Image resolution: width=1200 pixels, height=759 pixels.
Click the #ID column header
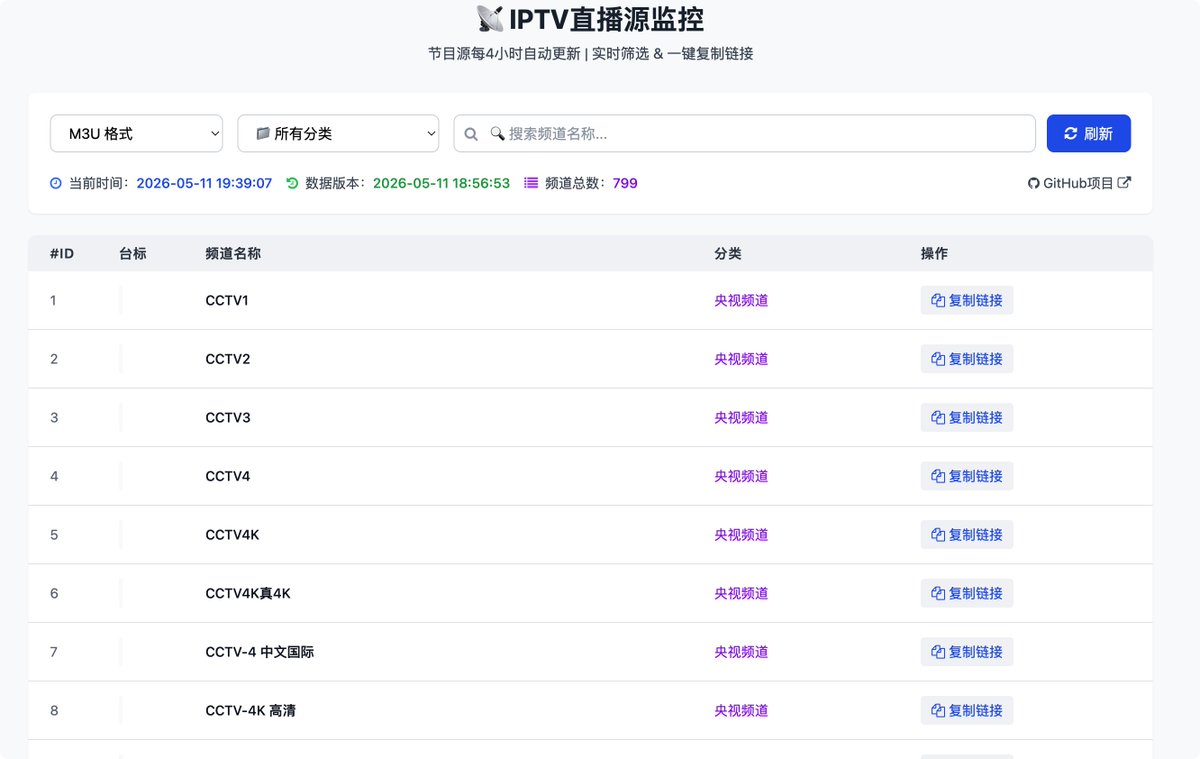point(62,254)
